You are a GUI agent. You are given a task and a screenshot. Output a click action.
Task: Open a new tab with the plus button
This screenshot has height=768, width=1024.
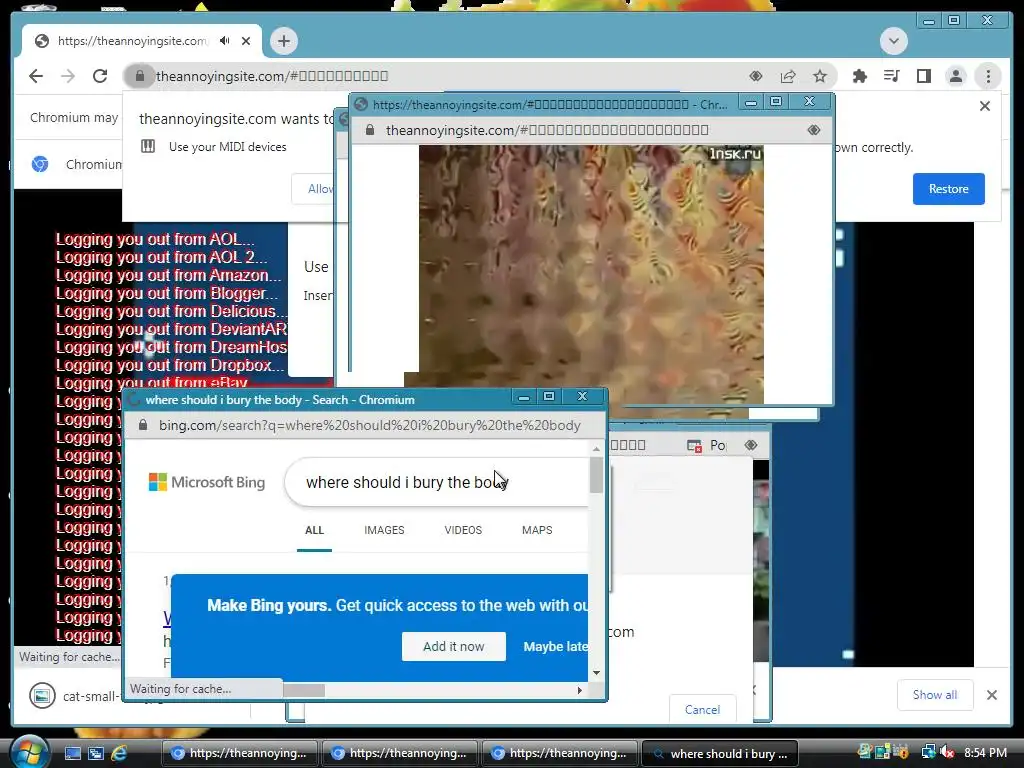(x=283, y=41)
